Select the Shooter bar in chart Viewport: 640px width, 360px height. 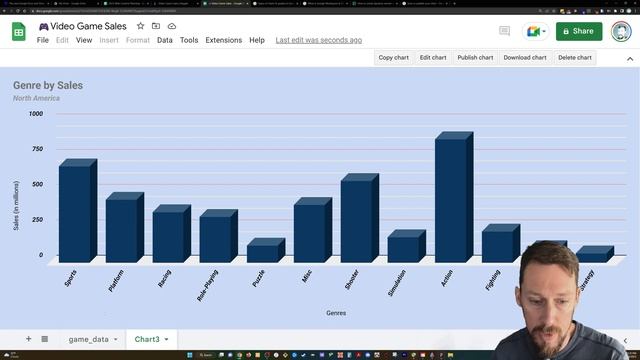point(360,218)
